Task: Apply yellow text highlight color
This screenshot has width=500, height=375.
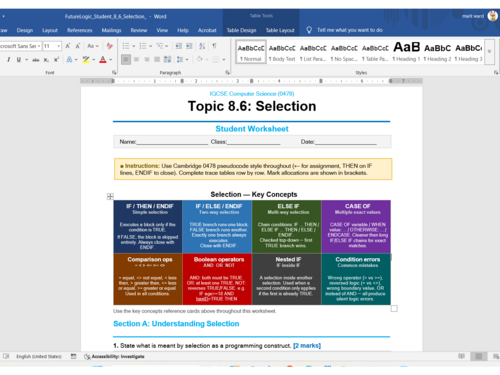Action: coord(86,60)
